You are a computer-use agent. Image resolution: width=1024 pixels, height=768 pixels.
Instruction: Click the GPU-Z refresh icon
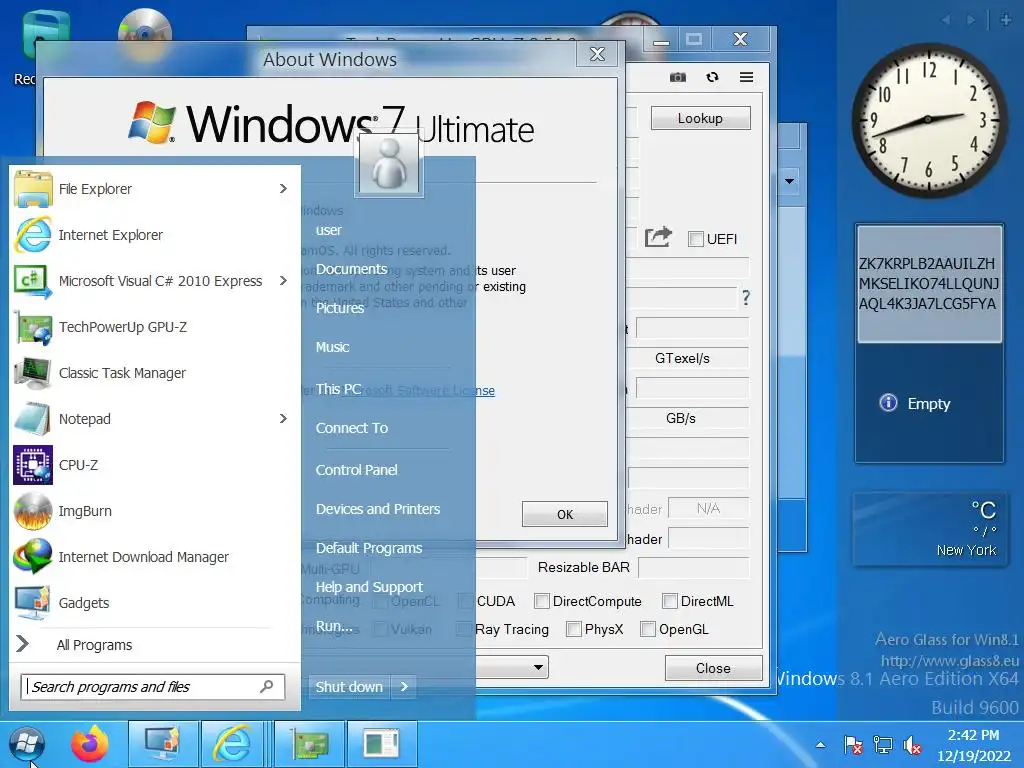[712, 77]
